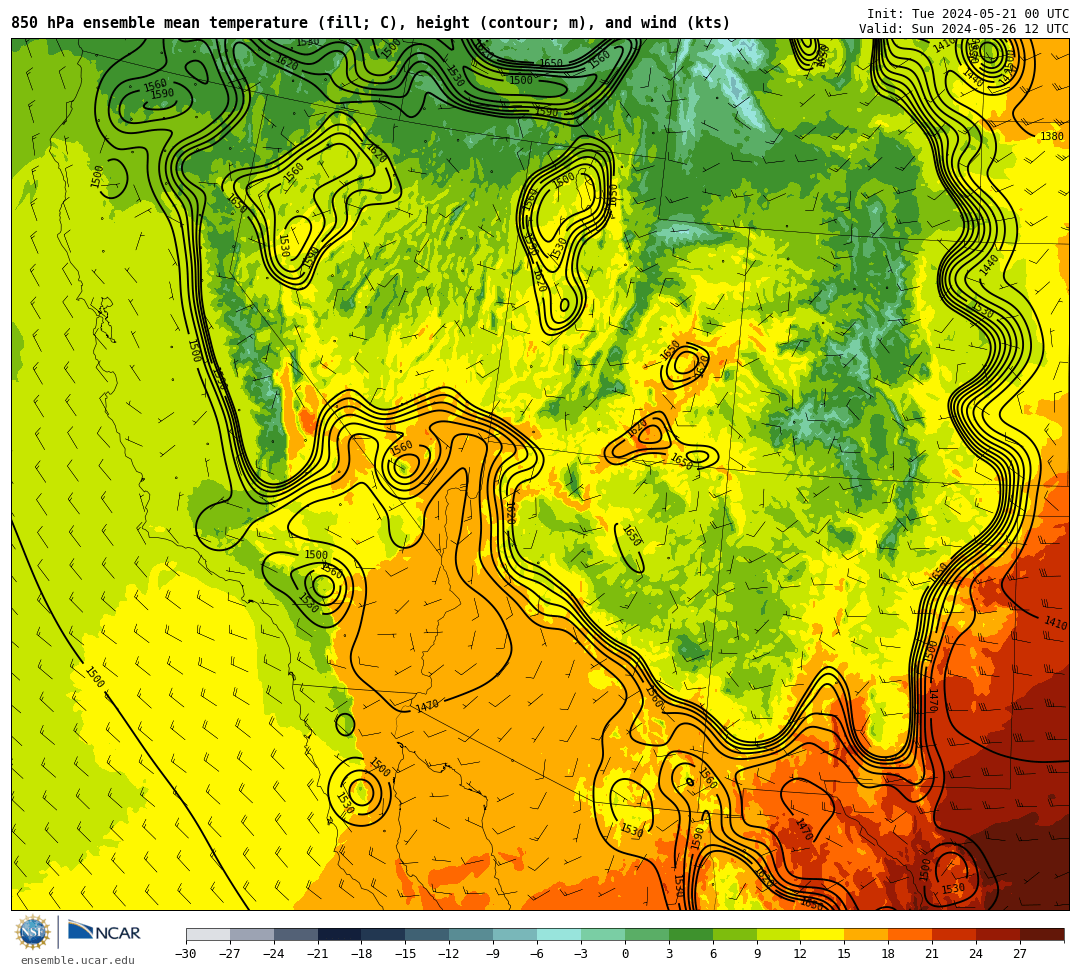Image resolution: width=1080 pixels, height=973 pixels.
Task: Click the −18 colorbar tick label
Action: [x=362, y=954]
